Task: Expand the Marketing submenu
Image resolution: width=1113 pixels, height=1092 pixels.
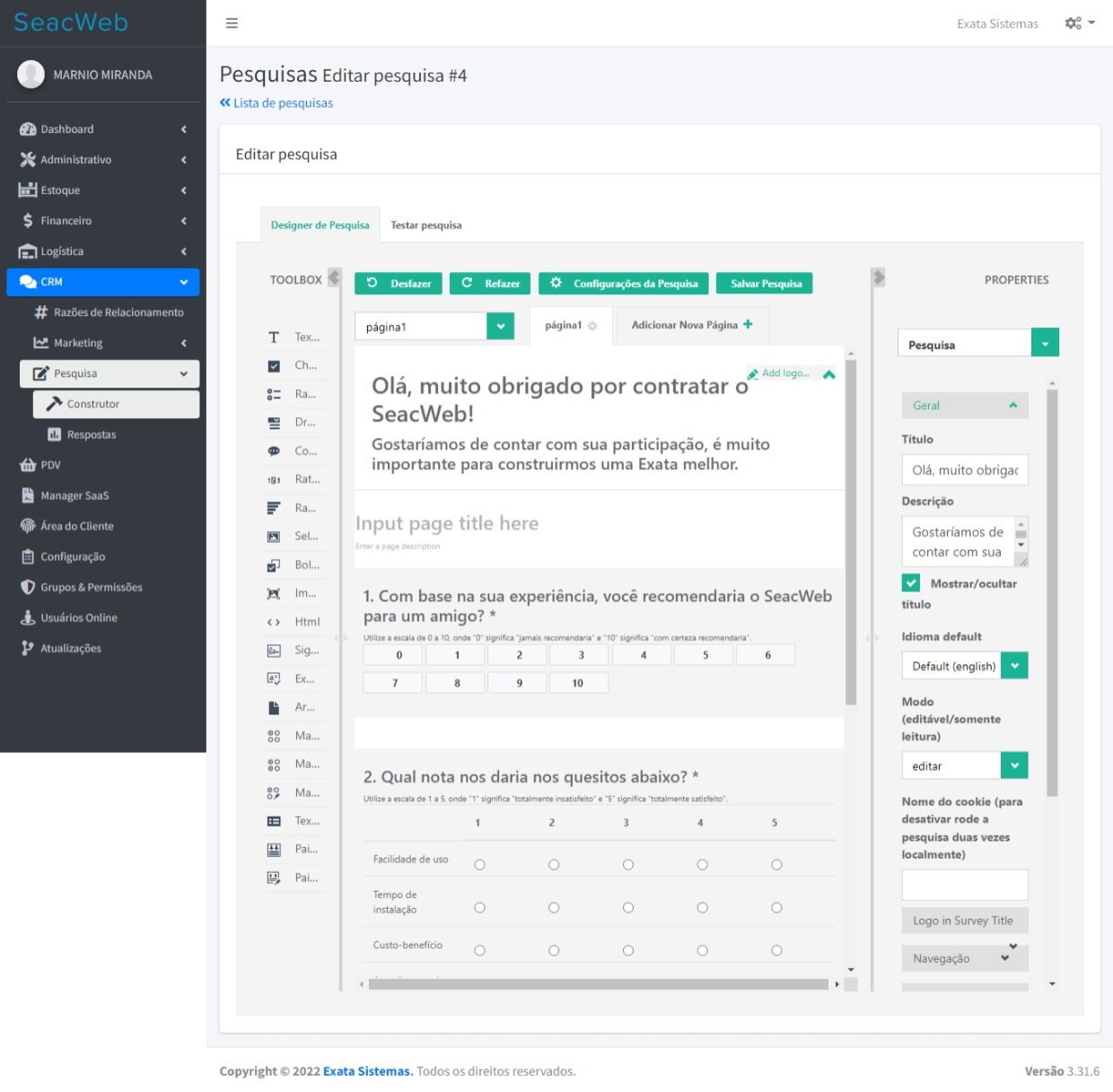Action: pos(110,343)
